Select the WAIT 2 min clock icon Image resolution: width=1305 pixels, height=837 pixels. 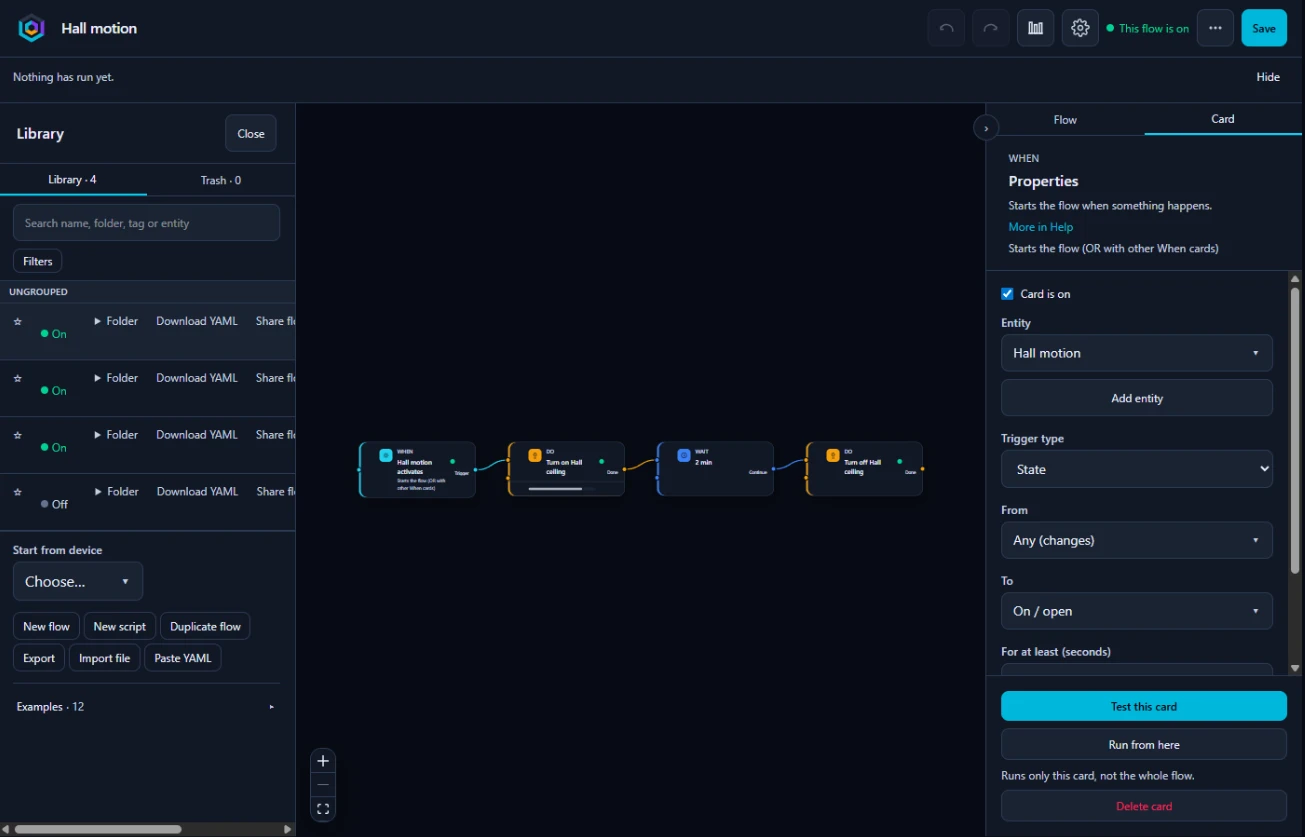point(684,455)
